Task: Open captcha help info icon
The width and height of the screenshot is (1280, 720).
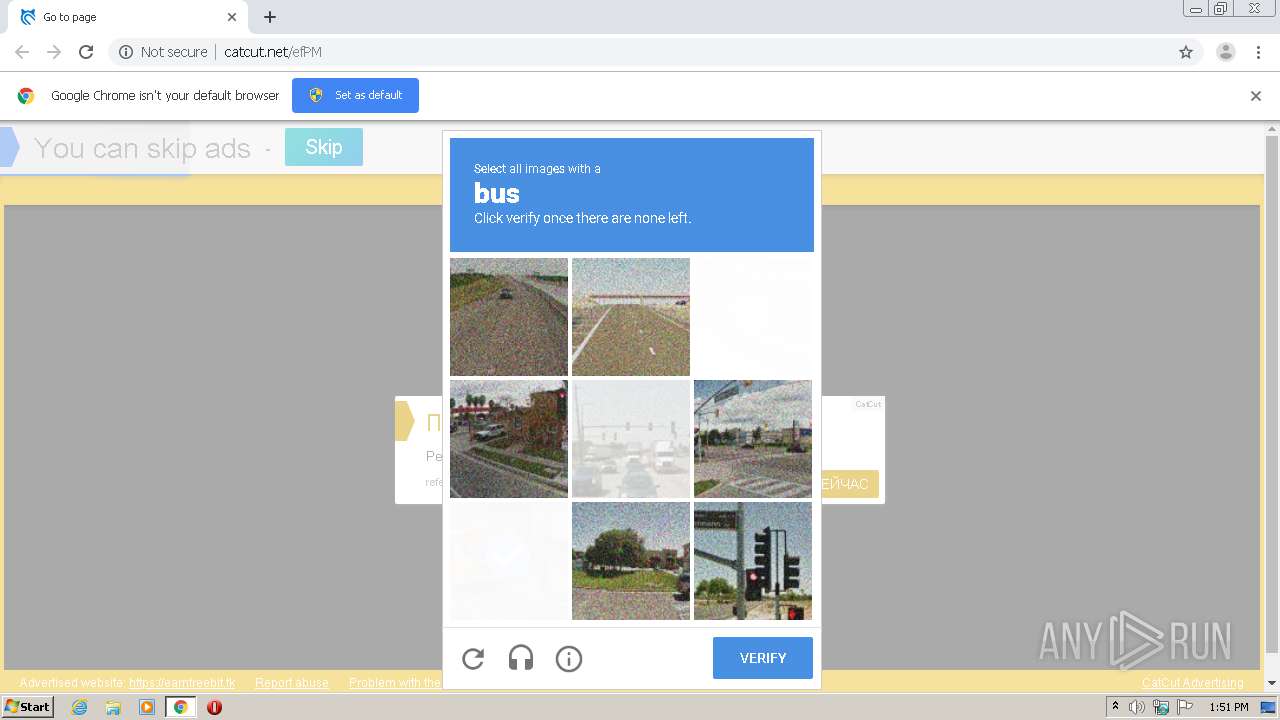Action: point(569,658)
